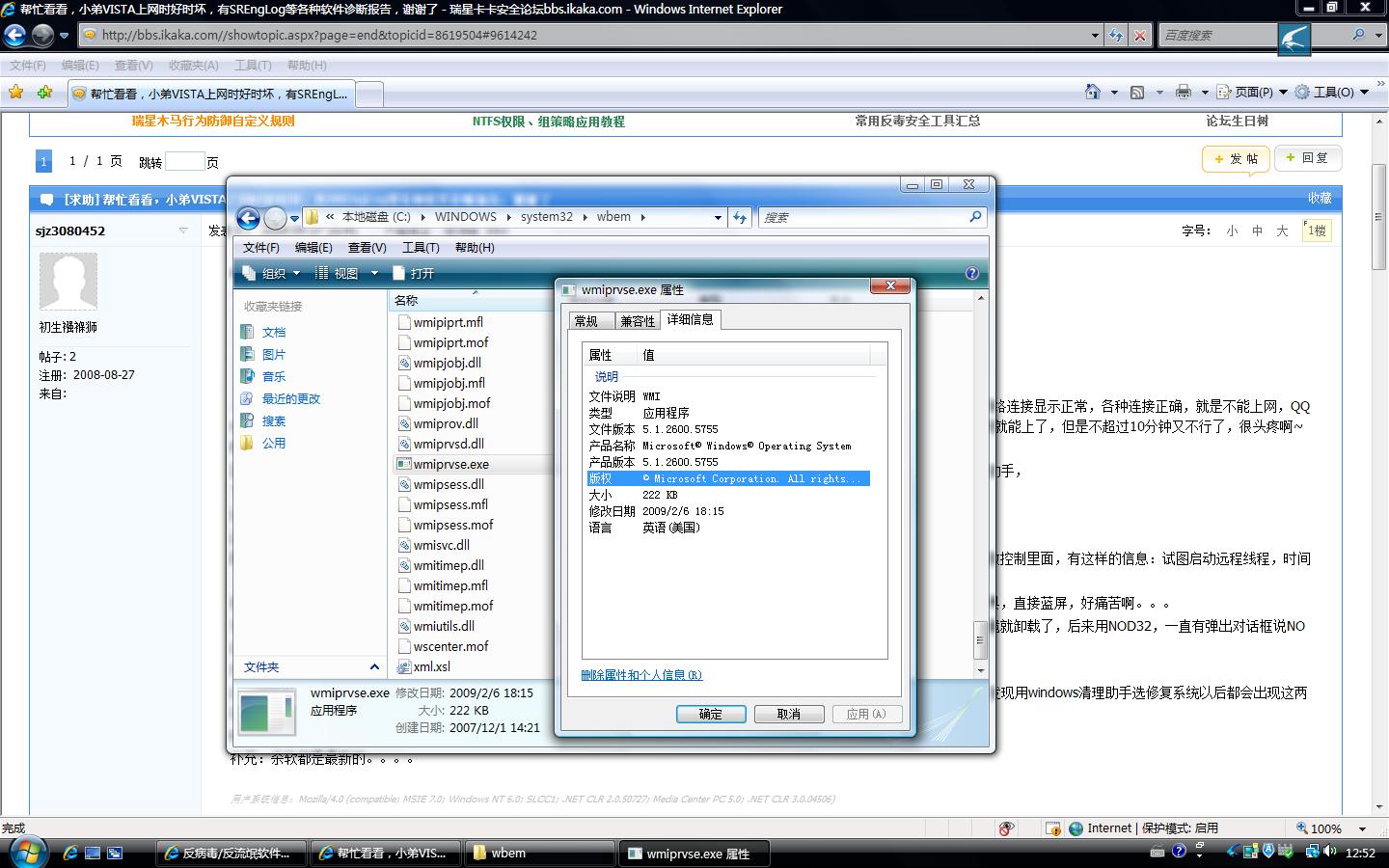The width and height of the screenshot is (1389, 868).
Task: Open Explorer's 编辑(E) menu
Action: tap(313, 248)
